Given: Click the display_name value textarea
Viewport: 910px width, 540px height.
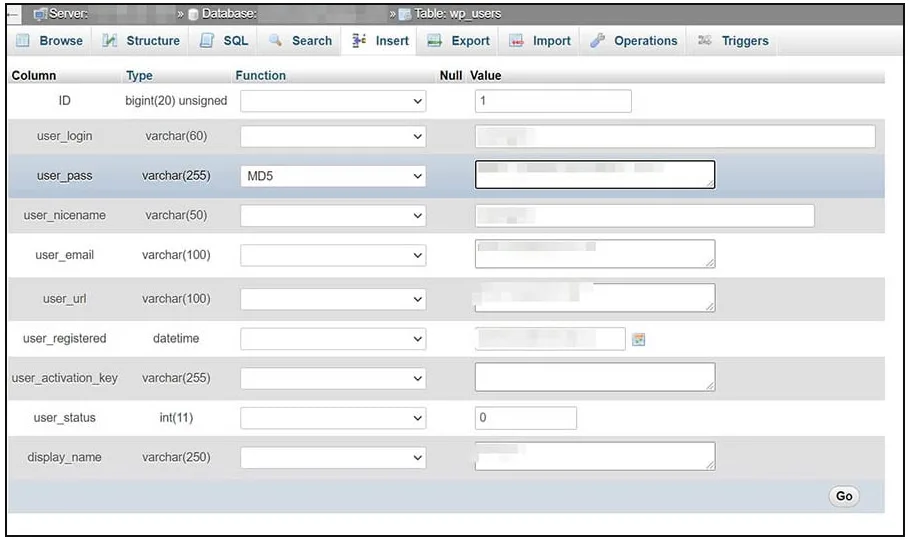Looking at the screenshot, I should pos(595,456).
